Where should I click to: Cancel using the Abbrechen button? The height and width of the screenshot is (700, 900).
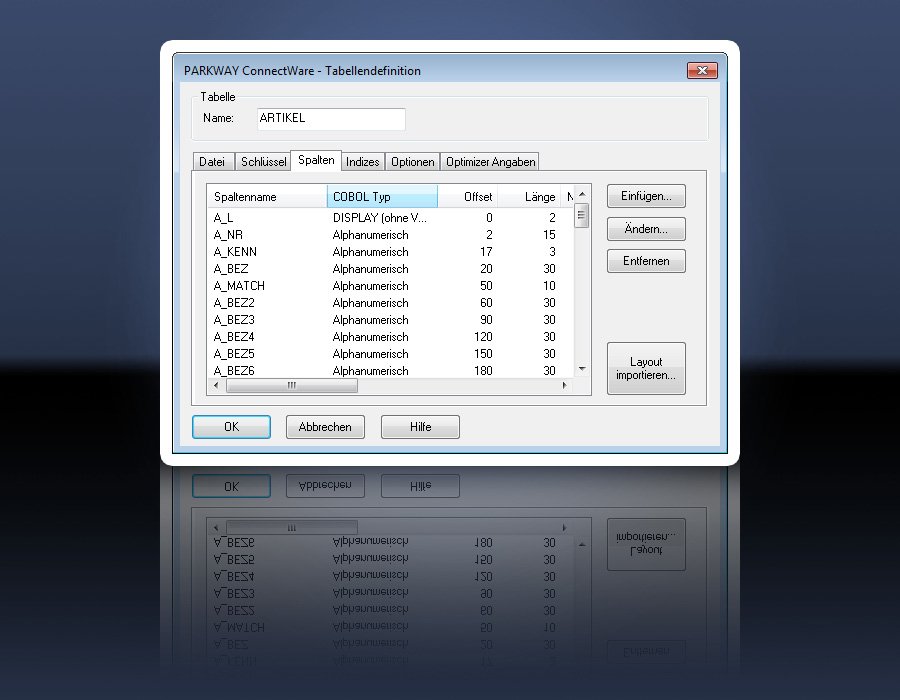click(x=325, y=427)
